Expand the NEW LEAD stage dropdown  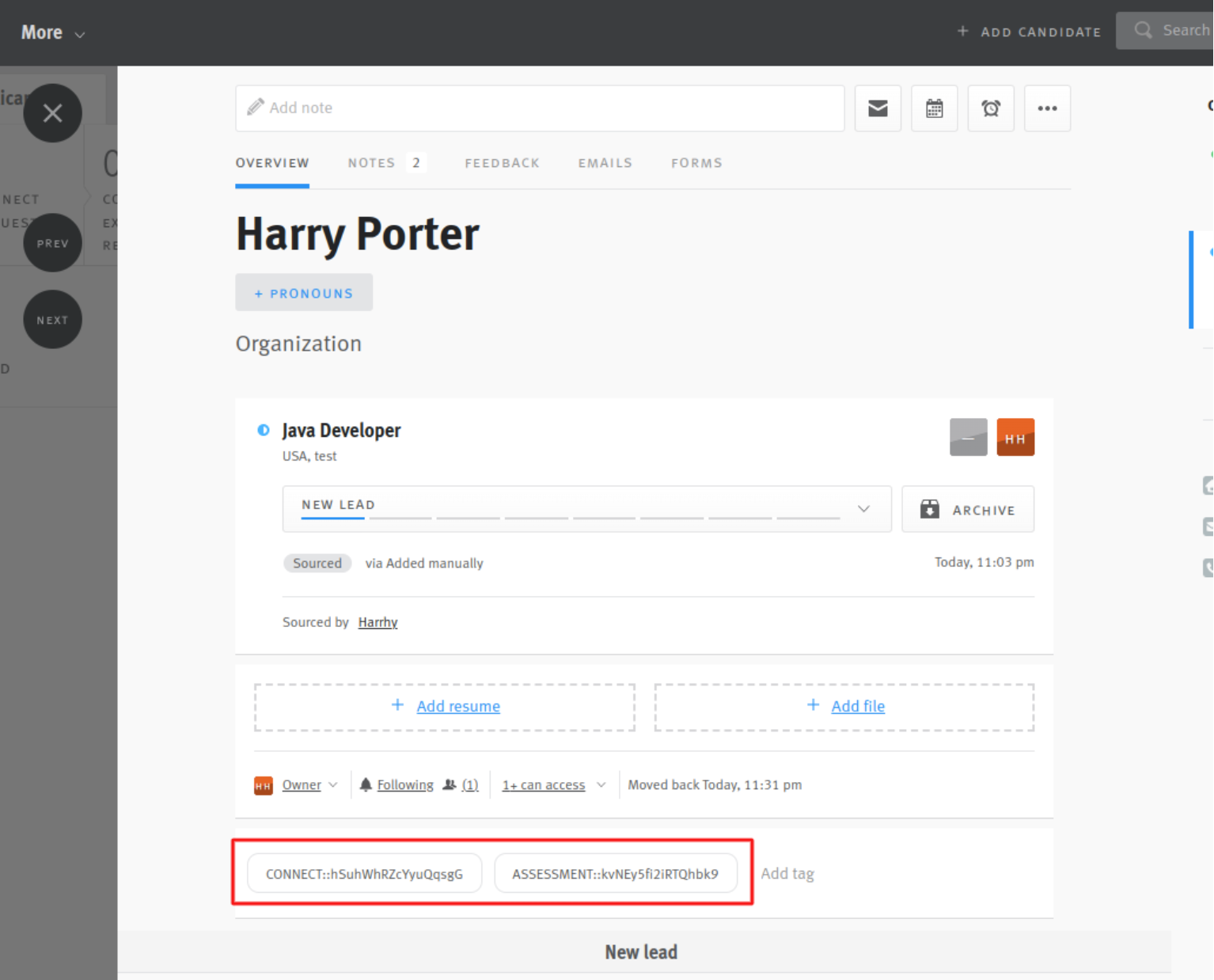click(x=863, y=509)
